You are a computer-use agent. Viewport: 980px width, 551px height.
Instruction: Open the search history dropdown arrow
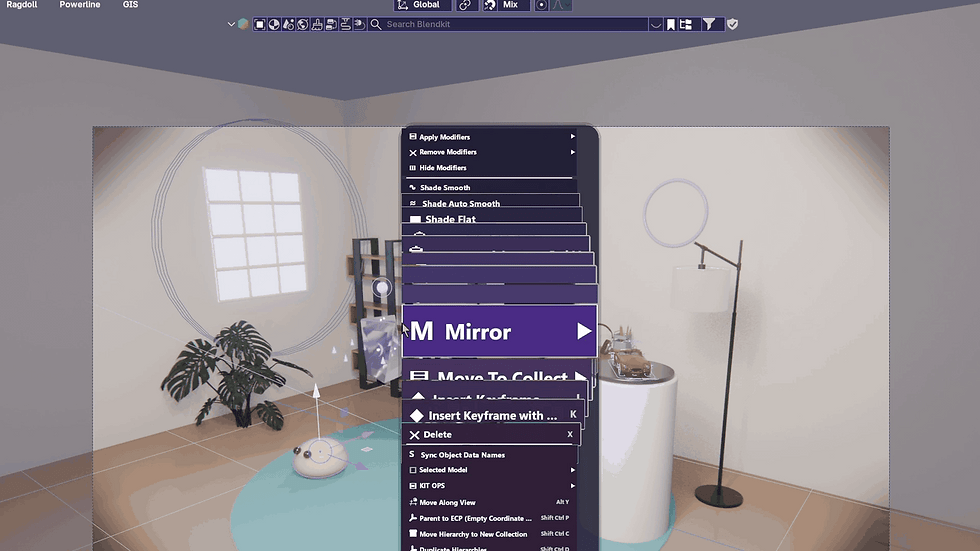coord(655,24)
